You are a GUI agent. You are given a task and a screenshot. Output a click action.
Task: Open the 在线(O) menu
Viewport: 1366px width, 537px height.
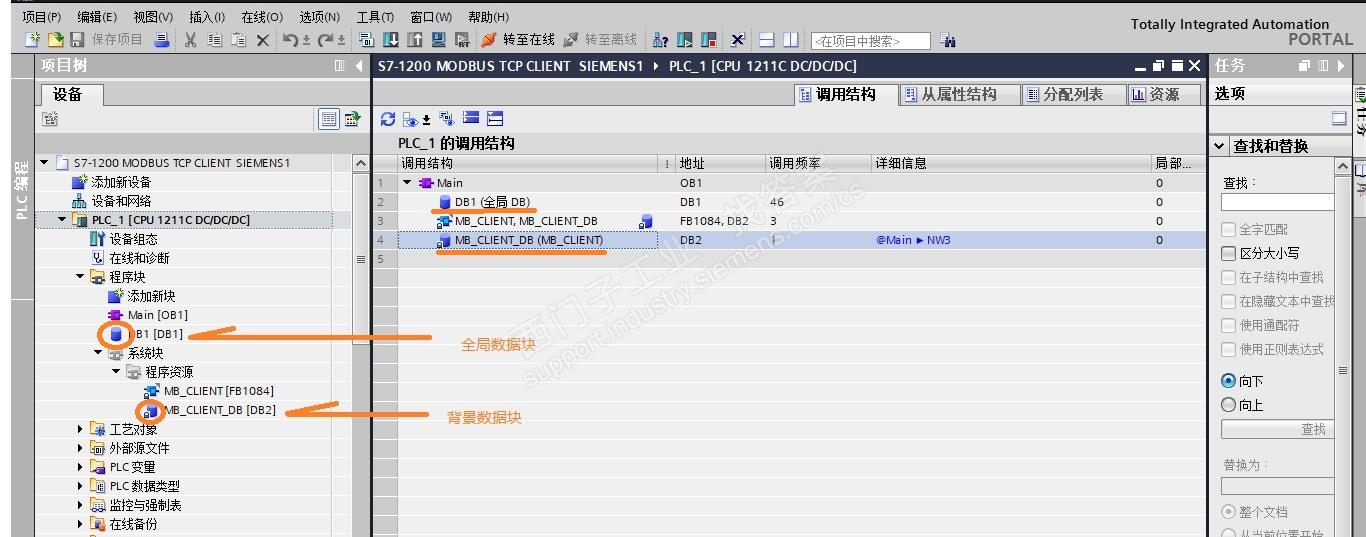click(262, 17)
